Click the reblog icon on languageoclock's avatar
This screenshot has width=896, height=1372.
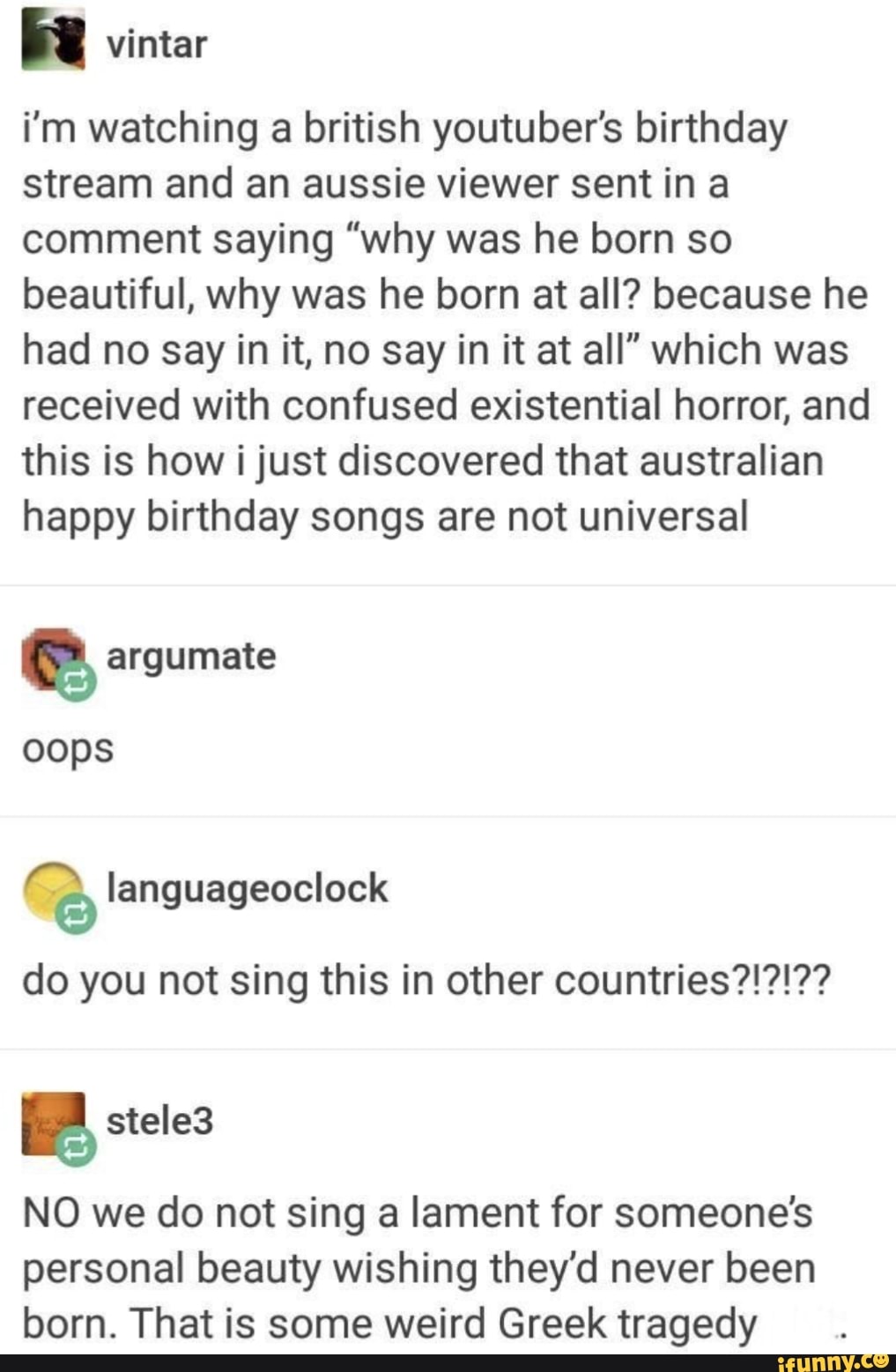pos(75,915)
